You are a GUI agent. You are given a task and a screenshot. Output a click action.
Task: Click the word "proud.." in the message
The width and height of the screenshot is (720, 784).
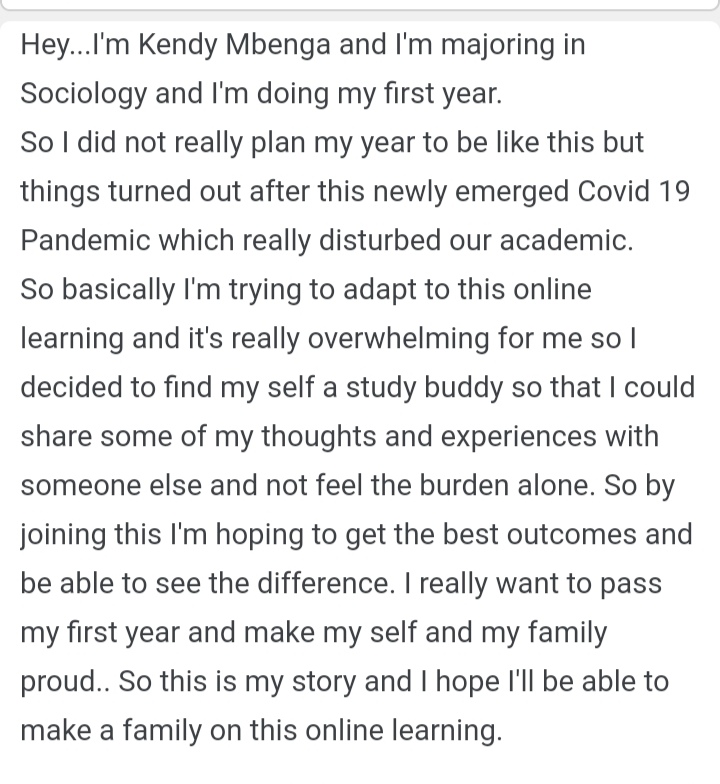pyautogui.click(x=65, y=682)
